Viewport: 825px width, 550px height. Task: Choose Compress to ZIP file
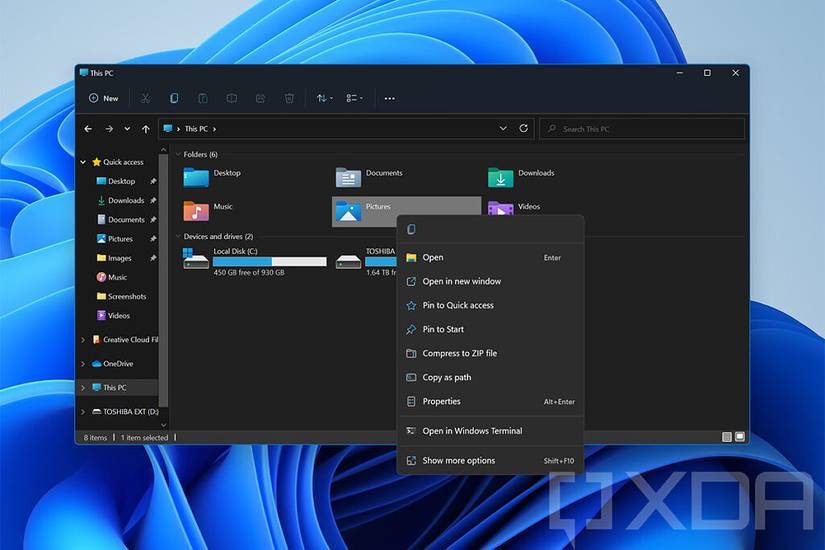click(x=490, y=353)
